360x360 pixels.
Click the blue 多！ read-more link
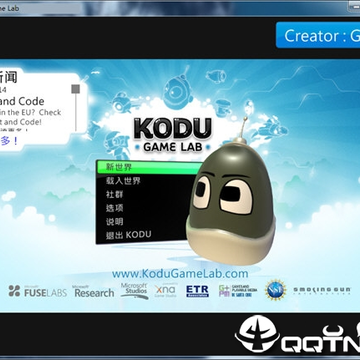[x=9, y=141]
